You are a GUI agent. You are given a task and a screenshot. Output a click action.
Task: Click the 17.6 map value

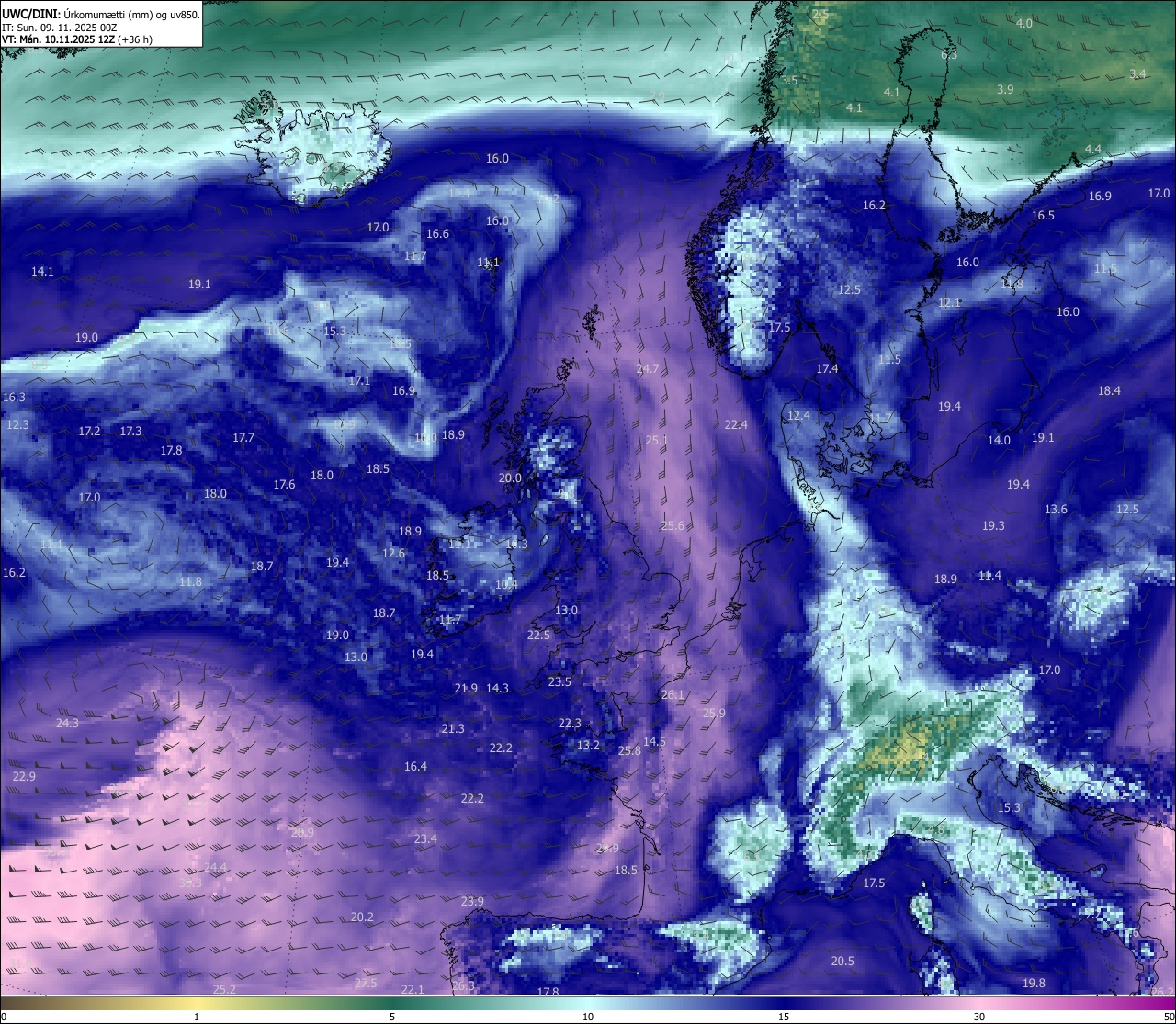click(284, 484)
